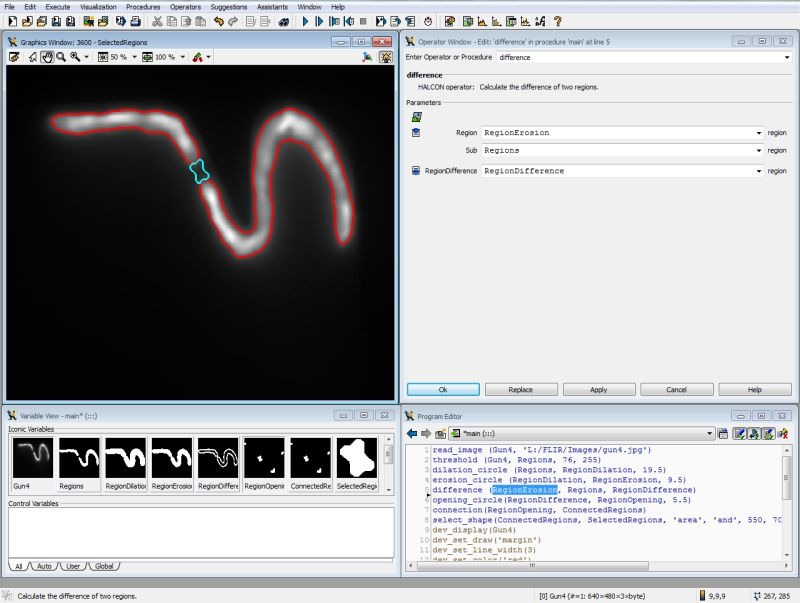
Task: Click the Enter Operator or Procedure field
Action: tap(640, 58)
